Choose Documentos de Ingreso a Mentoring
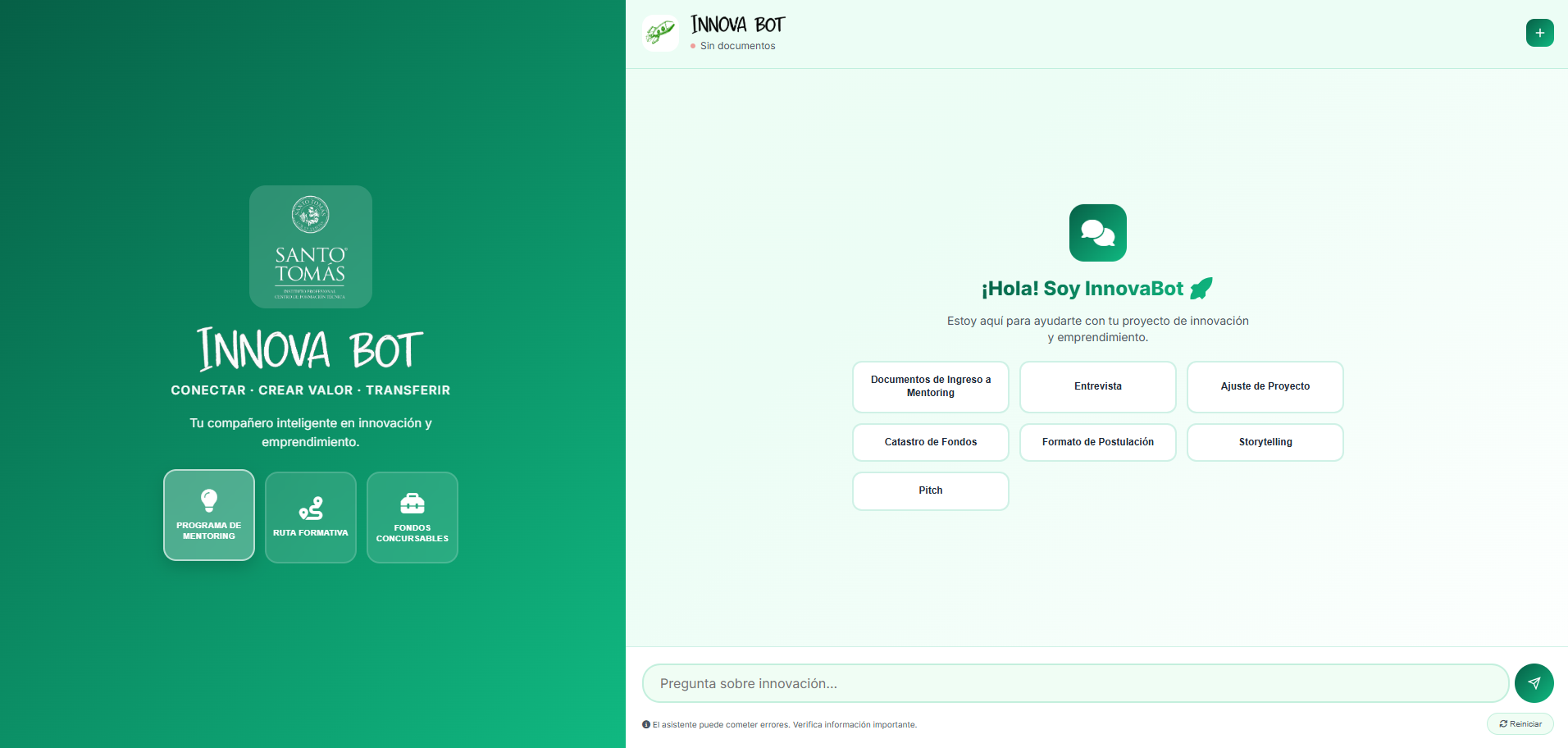1568x748 pixels. 930,386
